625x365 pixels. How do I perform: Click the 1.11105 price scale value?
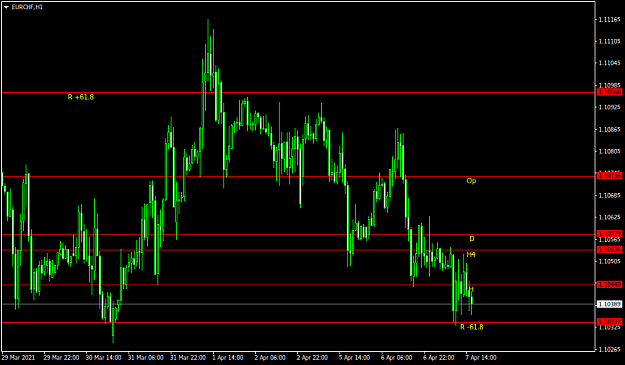point(609,41)
